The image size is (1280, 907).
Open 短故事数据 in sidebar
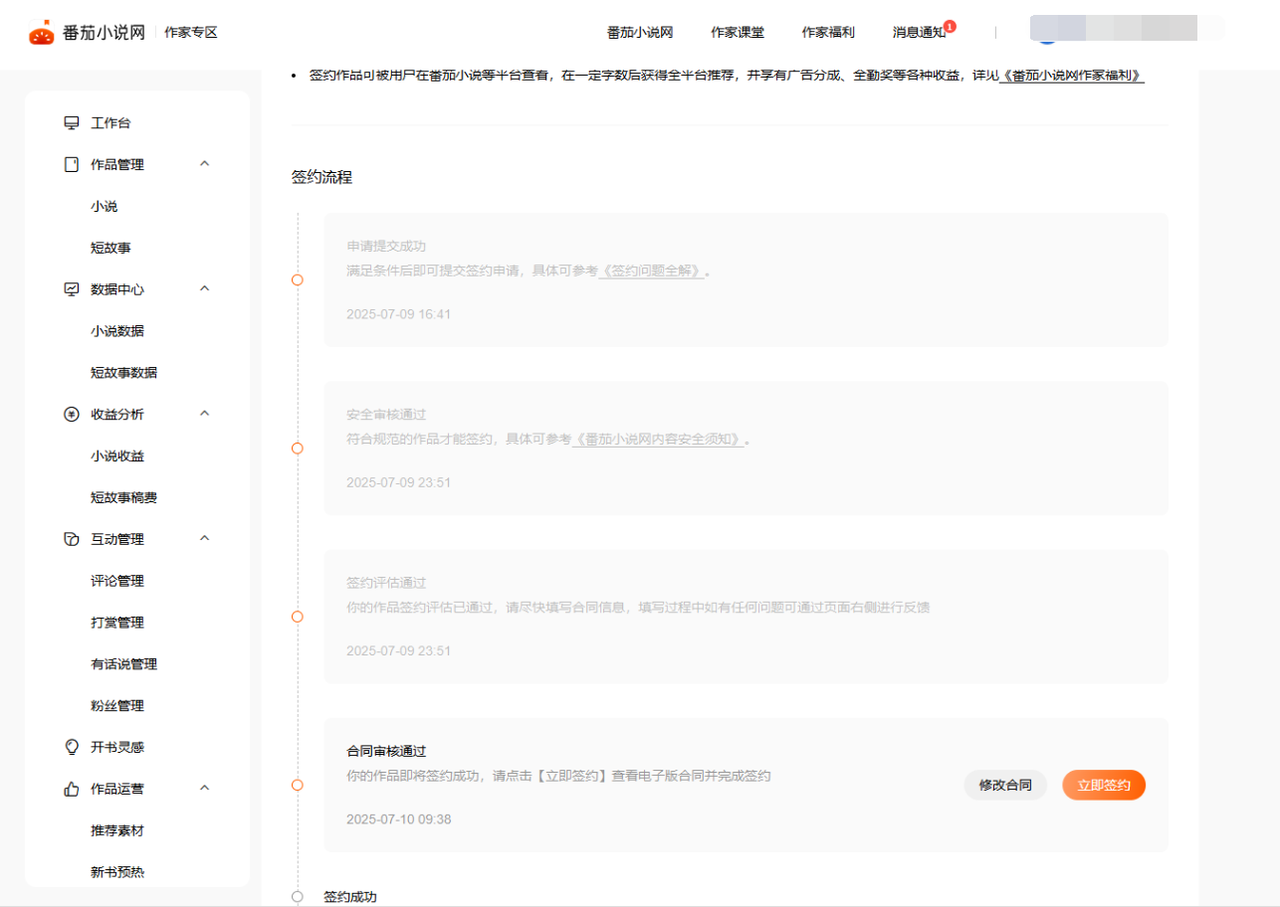pos(124,373)
